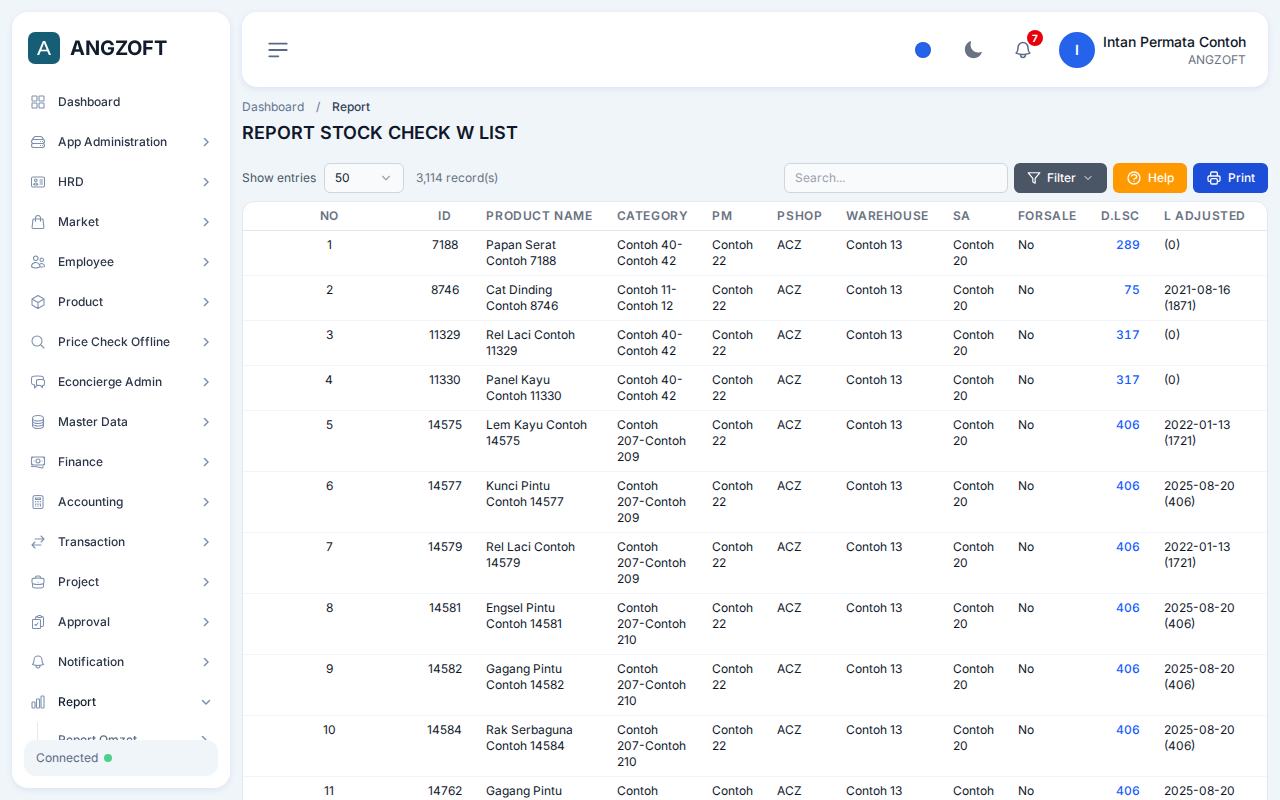The width and height of the screenshot is (1280, 800).
Task: Open the Filter dropdown button
Action: 1060,178
